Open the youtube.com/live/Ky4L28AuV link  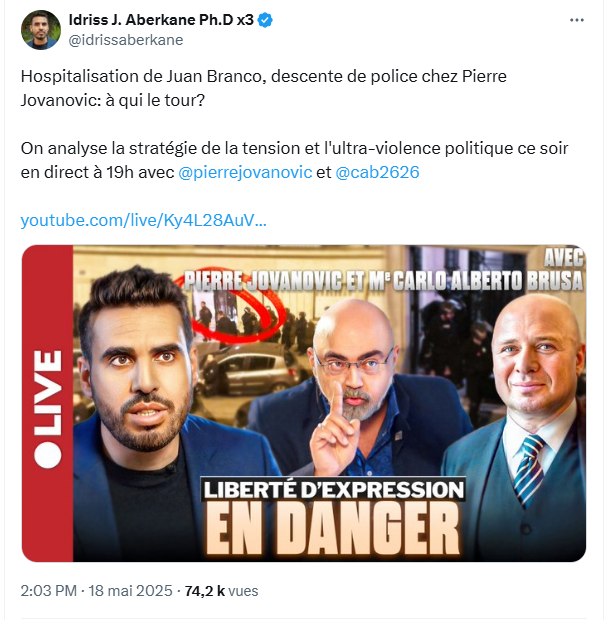144,220
